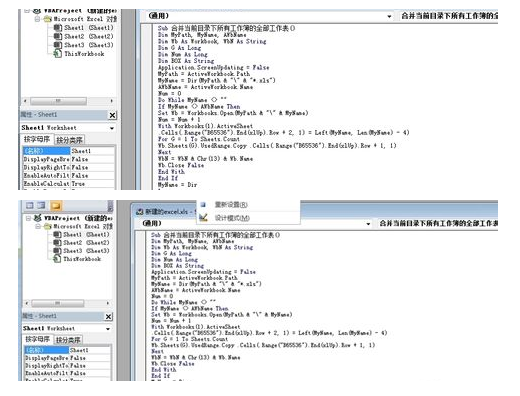520x396 pixels.
Task: Collapse Microsoft Excel objects folder in lower tree
Action: click(x=38, y=226)
